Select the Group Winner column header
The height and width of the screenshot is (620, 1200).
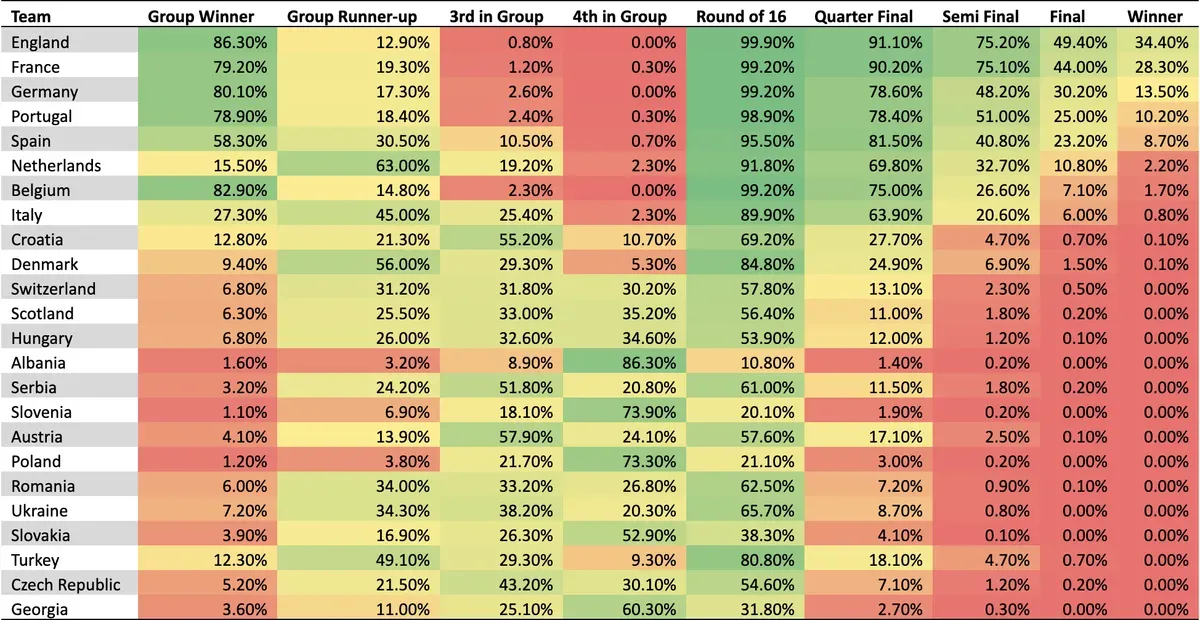click(x=201, y=17)
